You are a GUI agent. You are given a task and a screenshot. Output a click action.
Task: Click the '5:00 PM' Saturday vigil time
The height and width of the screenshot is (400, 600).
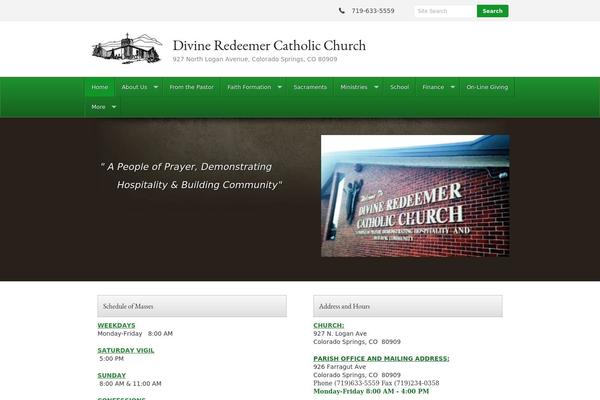pos(111,359)
